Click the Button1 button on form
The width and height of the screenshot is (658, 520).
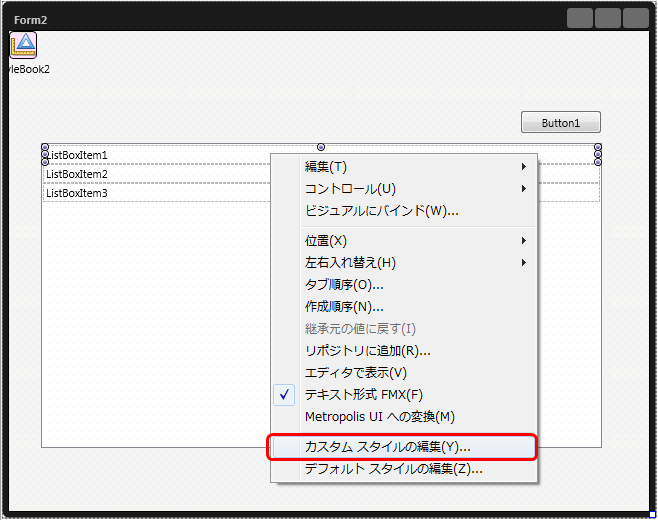click(561, 123)
